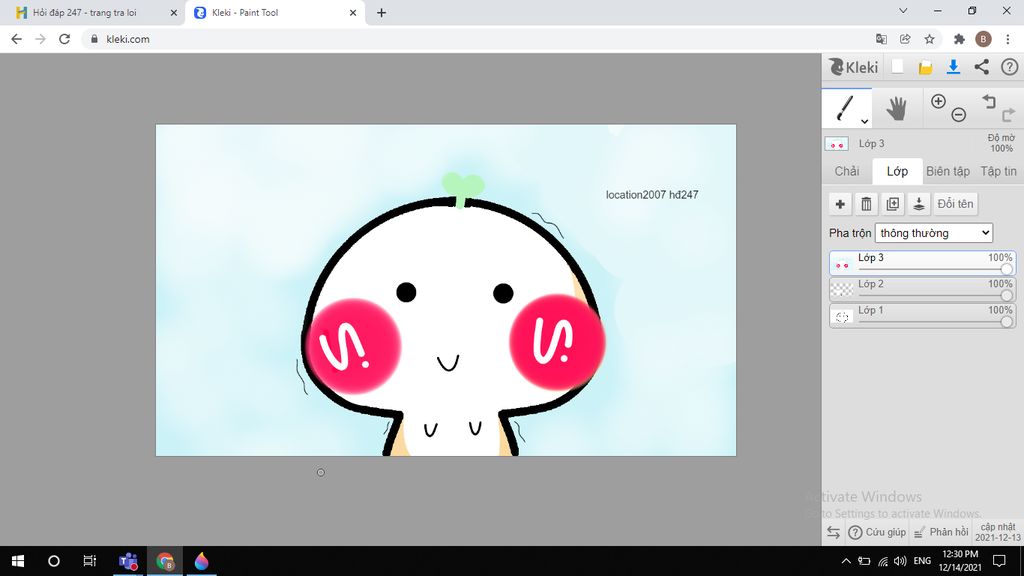Open the ENG language indicator
This screenshot has height=576, width=1024.
point(922,561)
